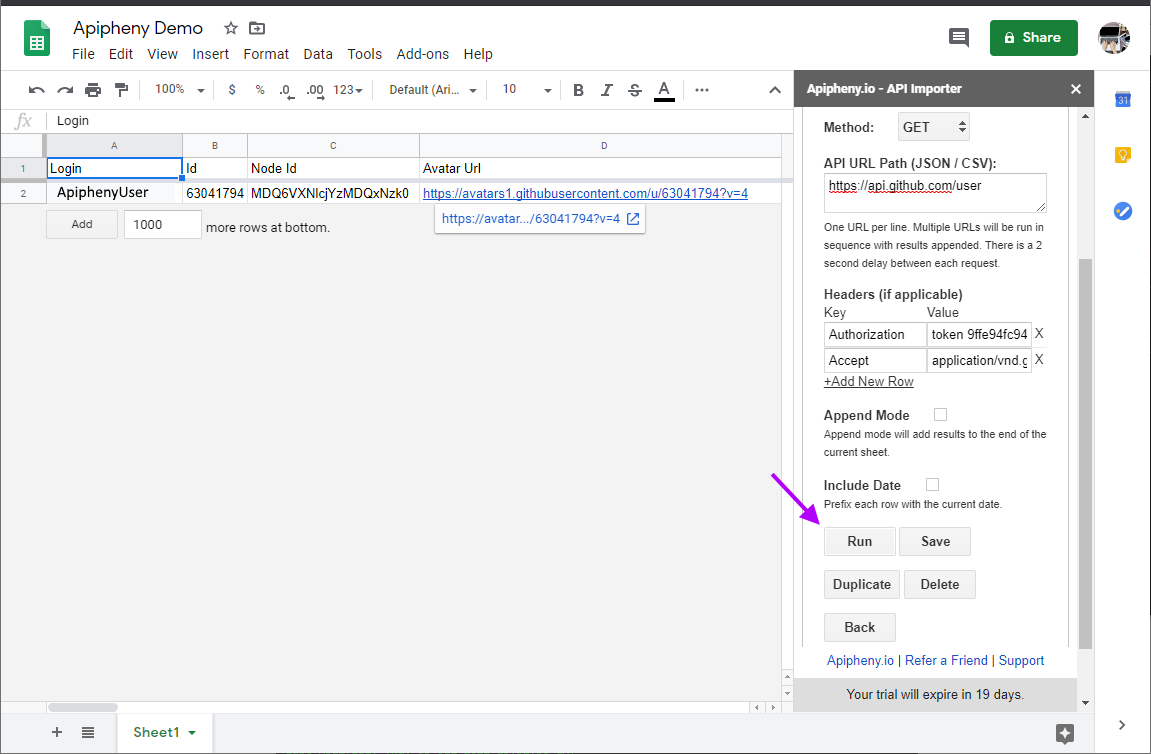1151x754 pixels.
Task: Open the Edit menu
Action: pyautogui.click(x=121, y=54)
